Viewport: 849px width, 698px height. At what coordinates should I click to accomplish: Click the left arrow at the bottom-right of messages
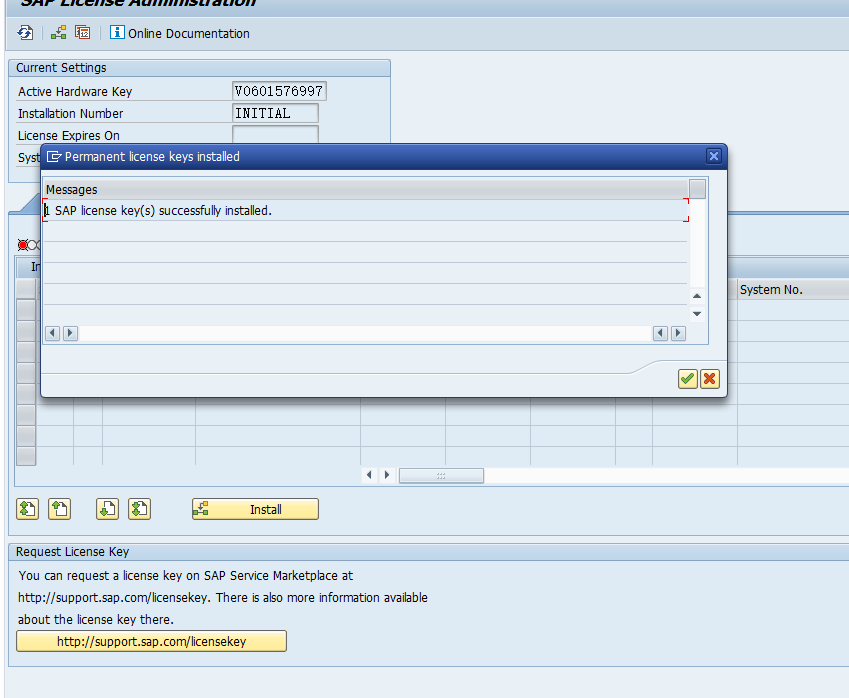click(660, 333)
